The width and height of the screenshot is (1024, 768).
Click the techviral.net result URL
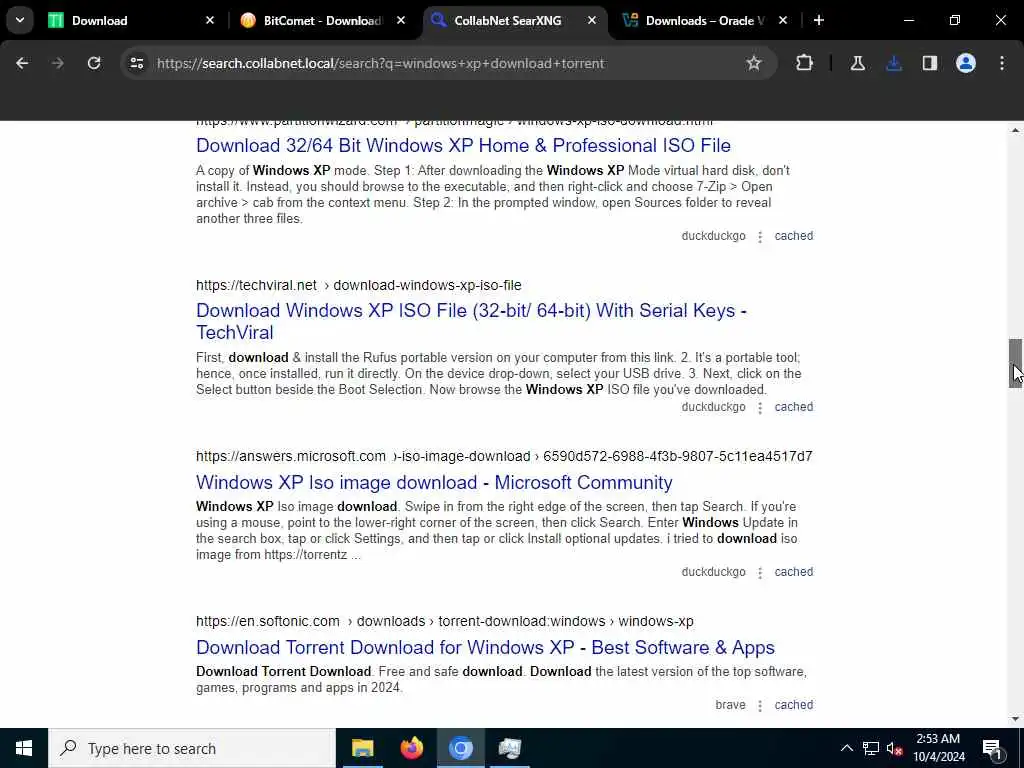coord(359,285)
